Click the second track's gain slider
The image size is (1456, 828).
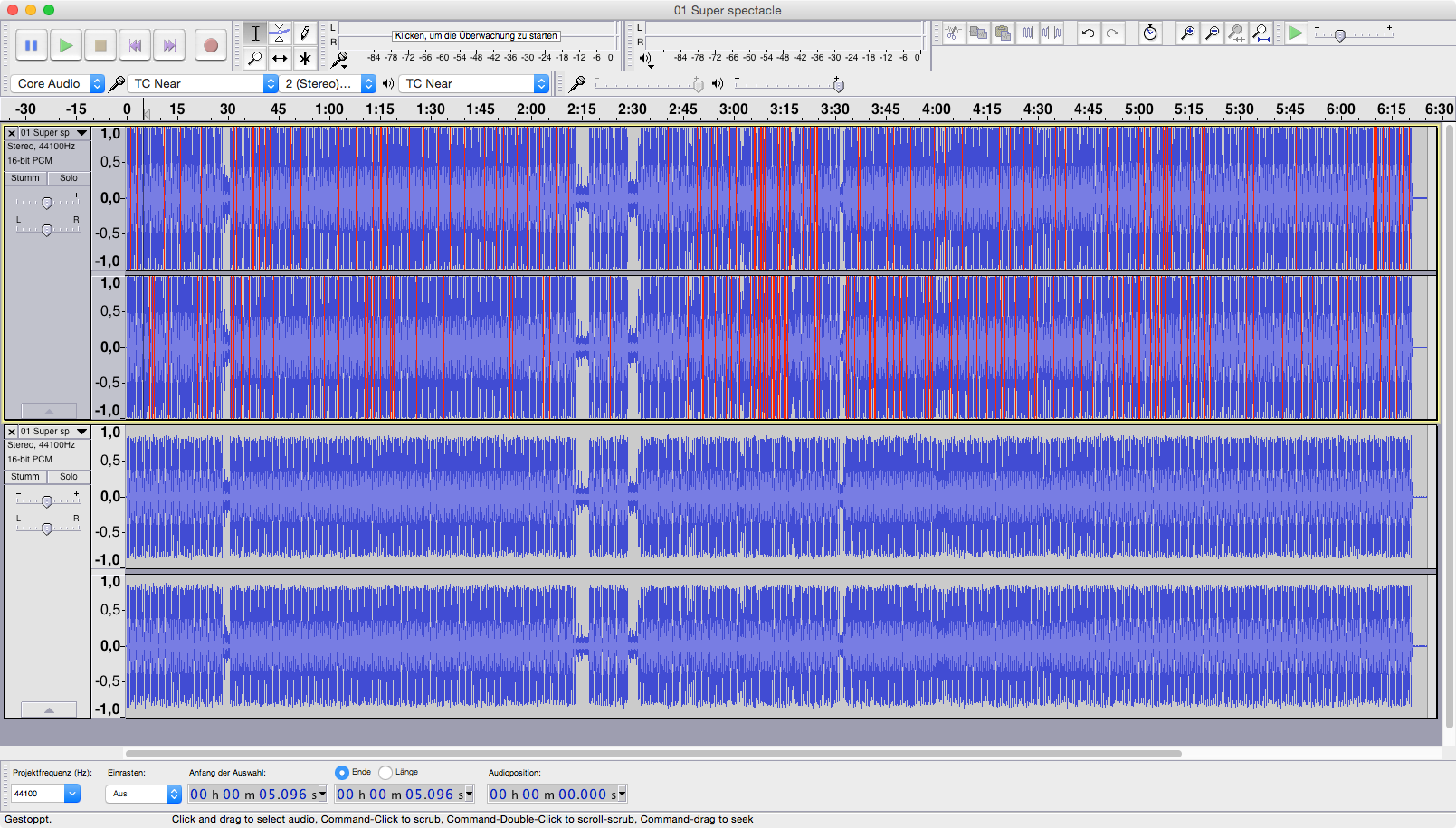(x=47, y=500)
